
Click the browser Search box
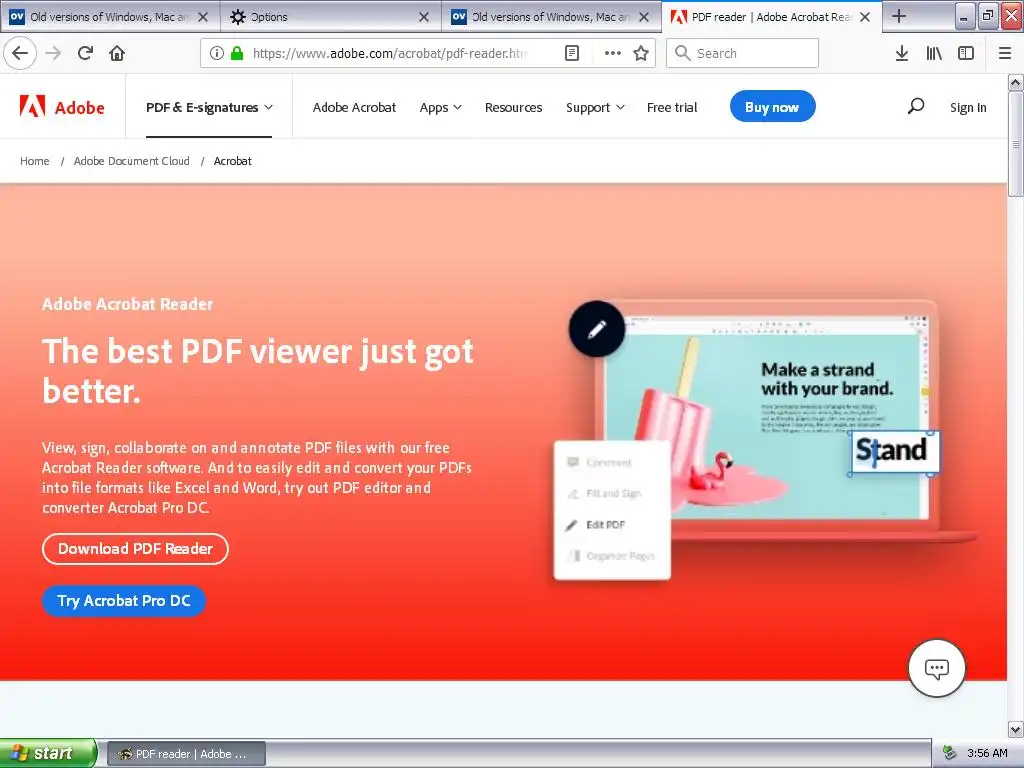pyautogui.click(x=743, y=53)
